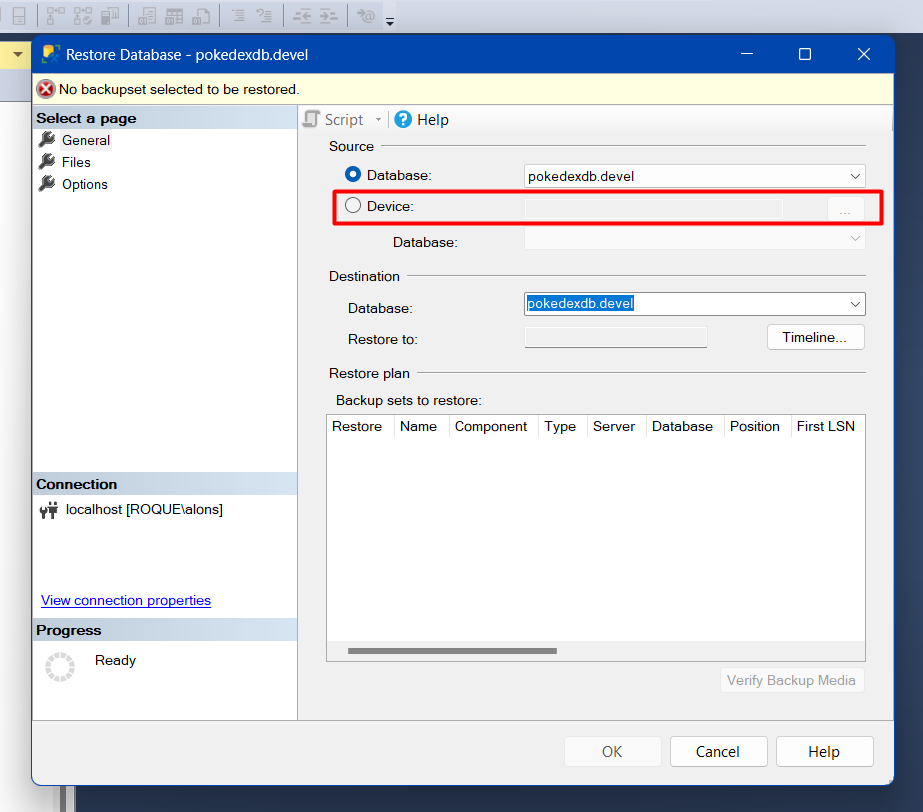The width and height of the screenshot is (923, 812).
Task: Open the Destination Database dropdown
Action: coord(855,304)
